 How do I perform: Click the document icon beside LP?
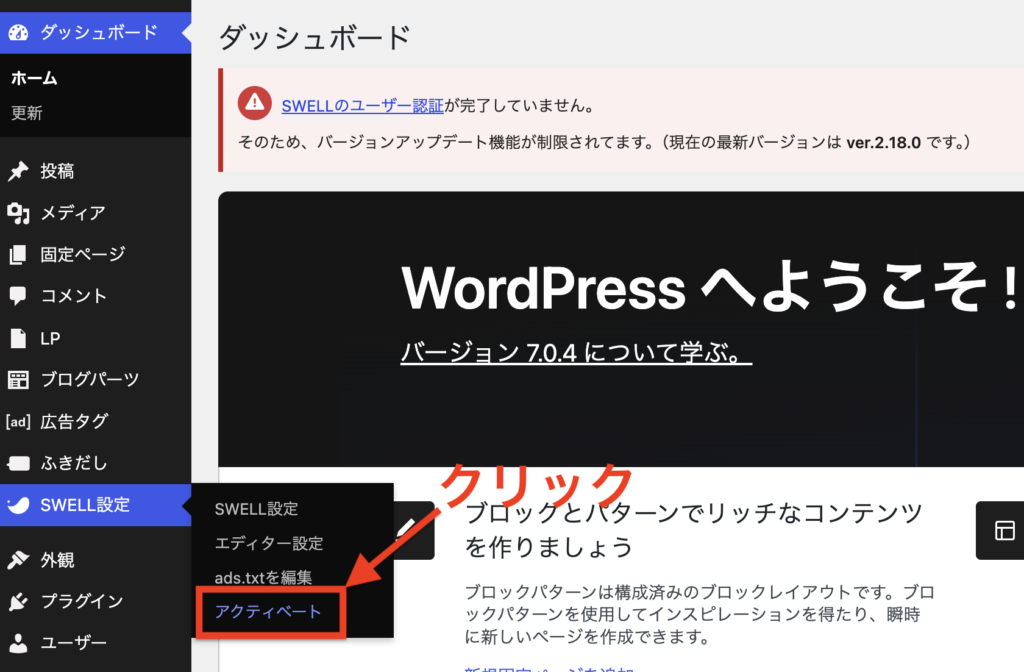[18, 338]
